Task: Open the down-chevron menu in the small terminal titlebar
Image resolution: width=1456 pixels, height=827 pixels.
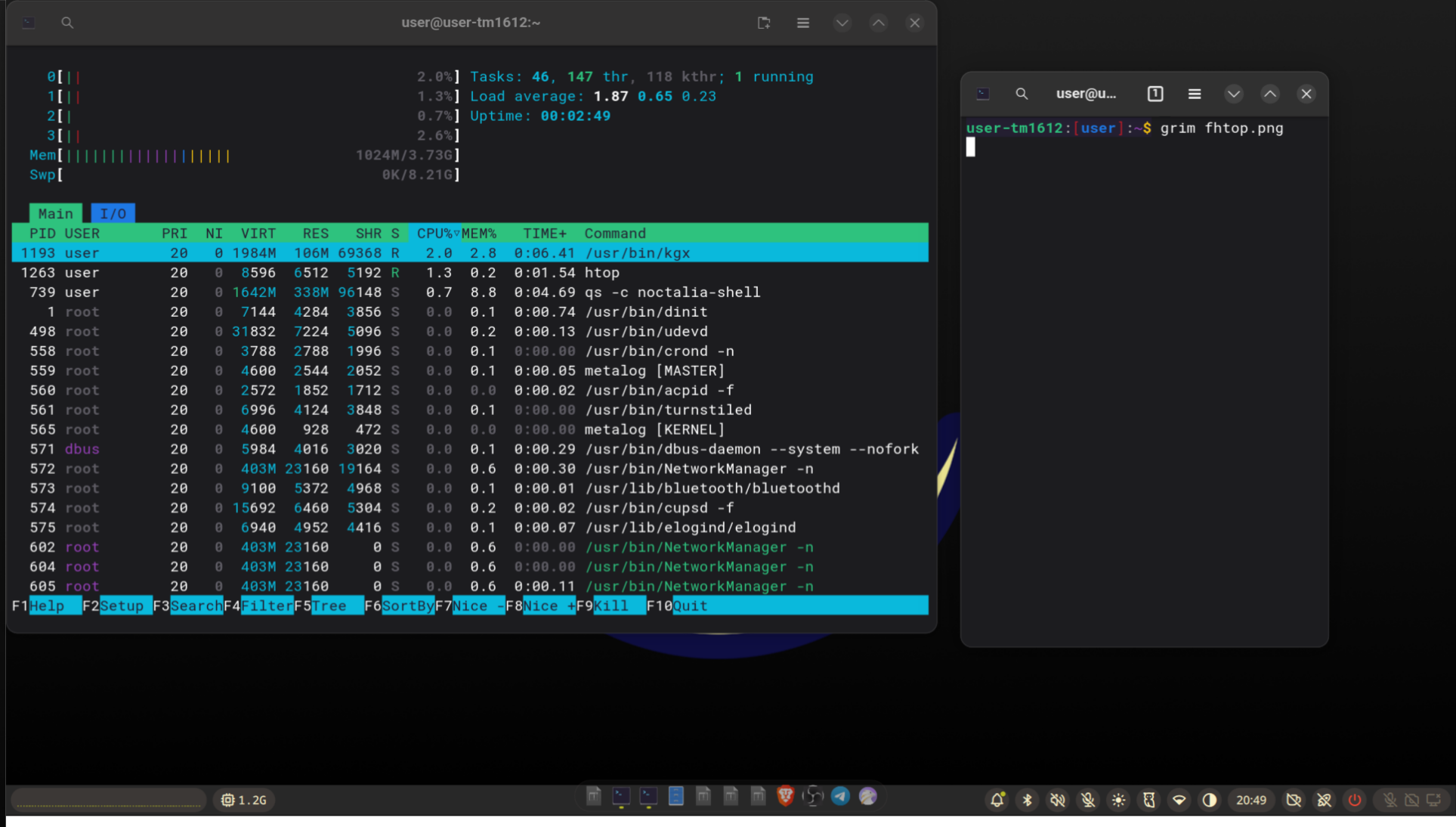Action: click(1234, 93)
